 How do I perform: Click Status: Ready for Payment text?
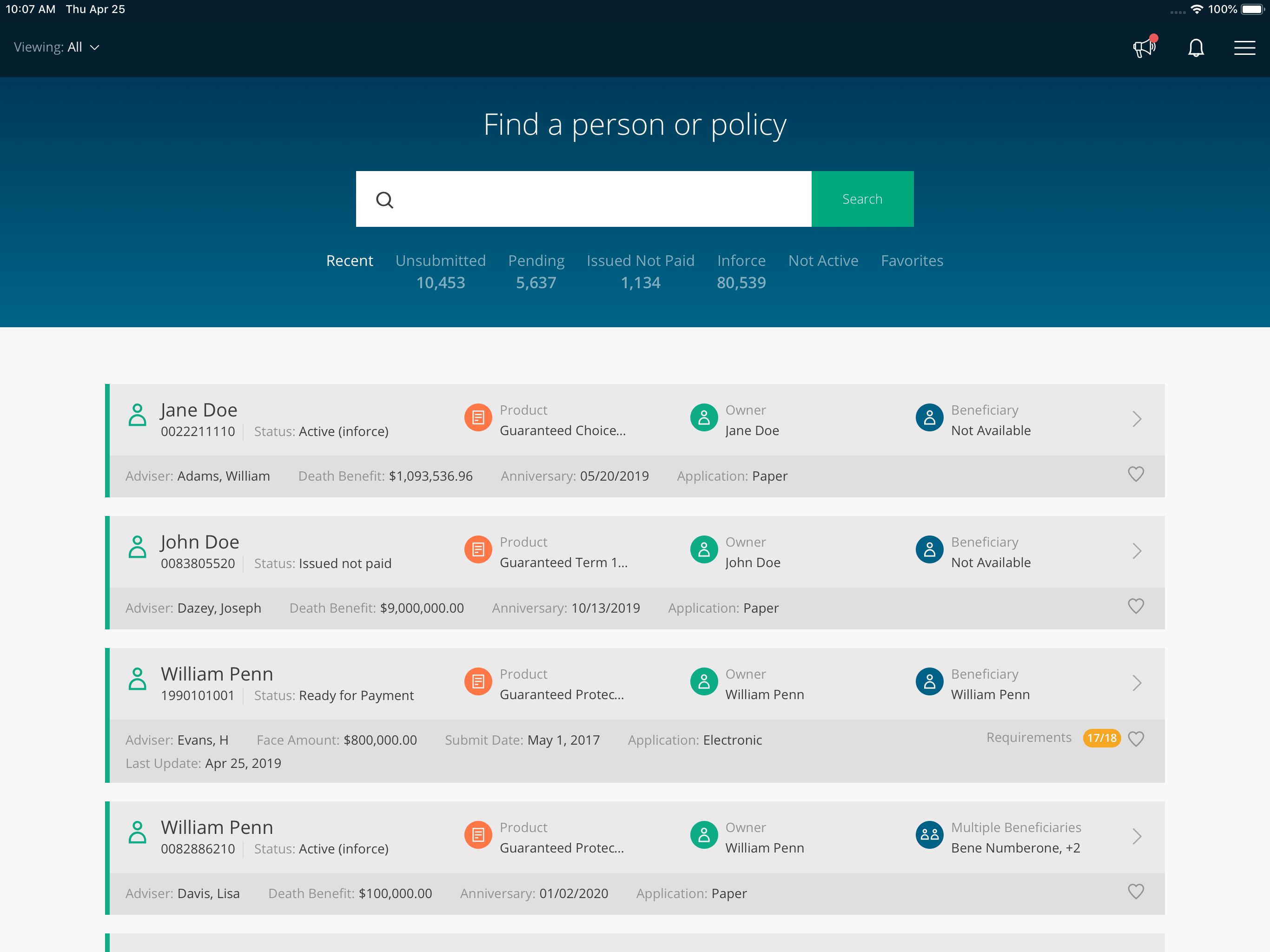click(x=334, y=696)
